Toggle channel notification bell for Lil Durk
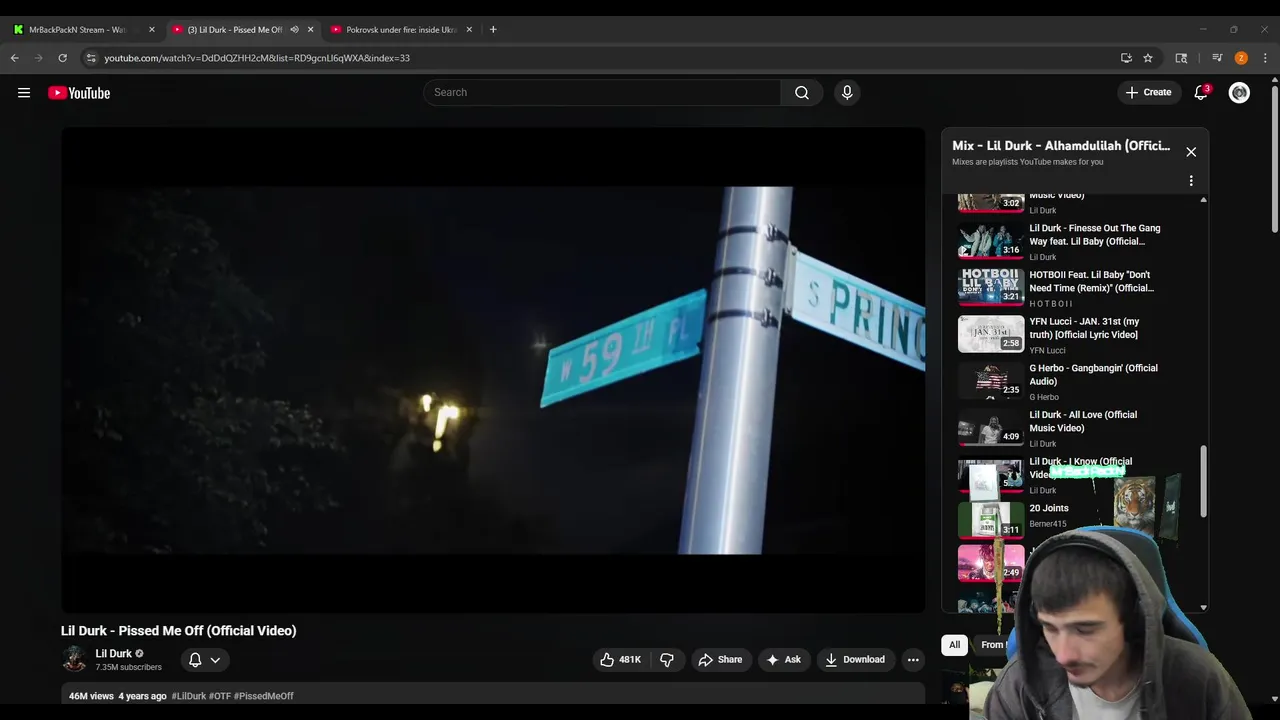 [x=195, y=660]
